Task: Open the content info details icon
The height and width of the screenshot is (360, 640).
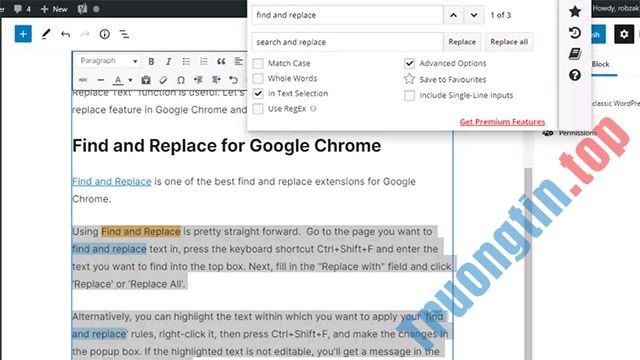Action: [x=104, y=34]
